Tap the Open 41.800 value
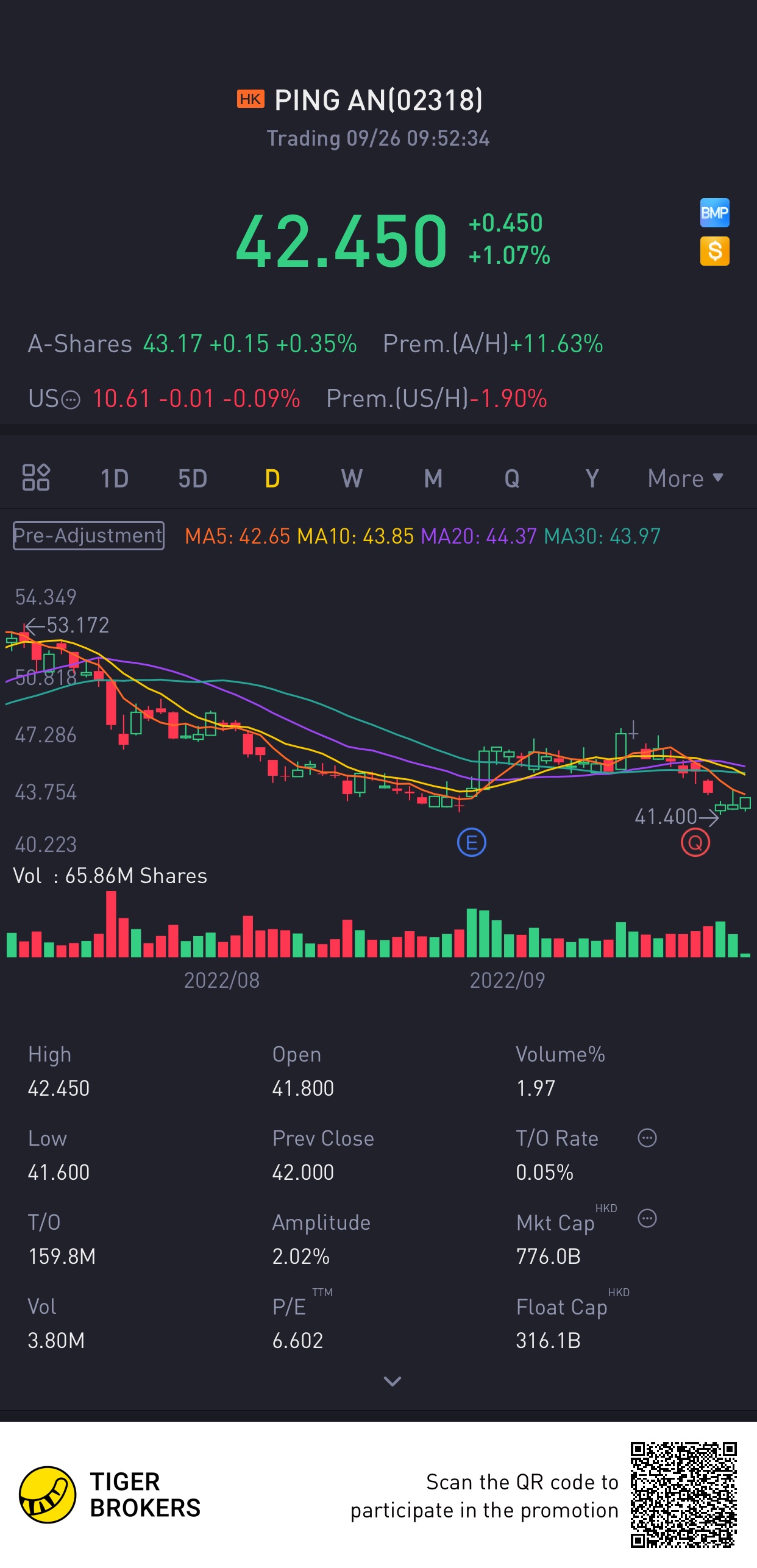 point(303,1088)
